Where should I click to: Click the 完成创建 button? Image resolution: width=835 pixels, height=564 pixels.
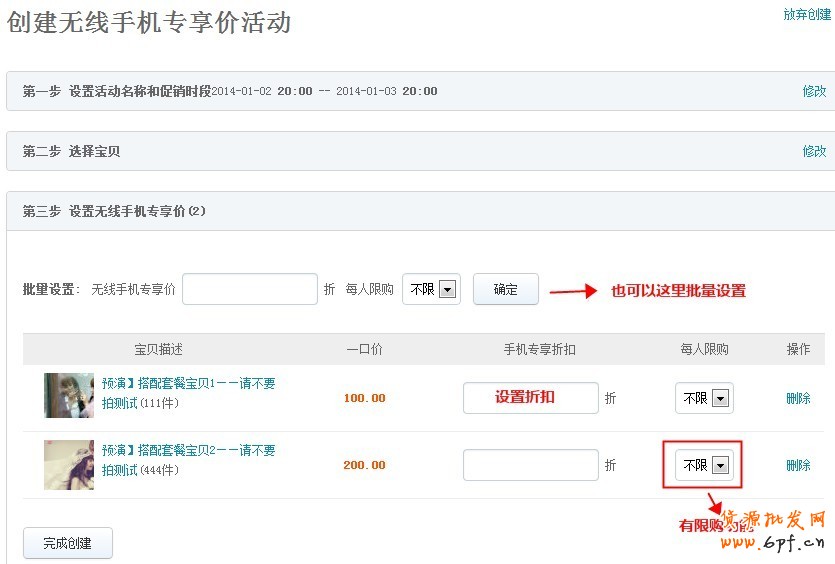[x=67, y=543]
